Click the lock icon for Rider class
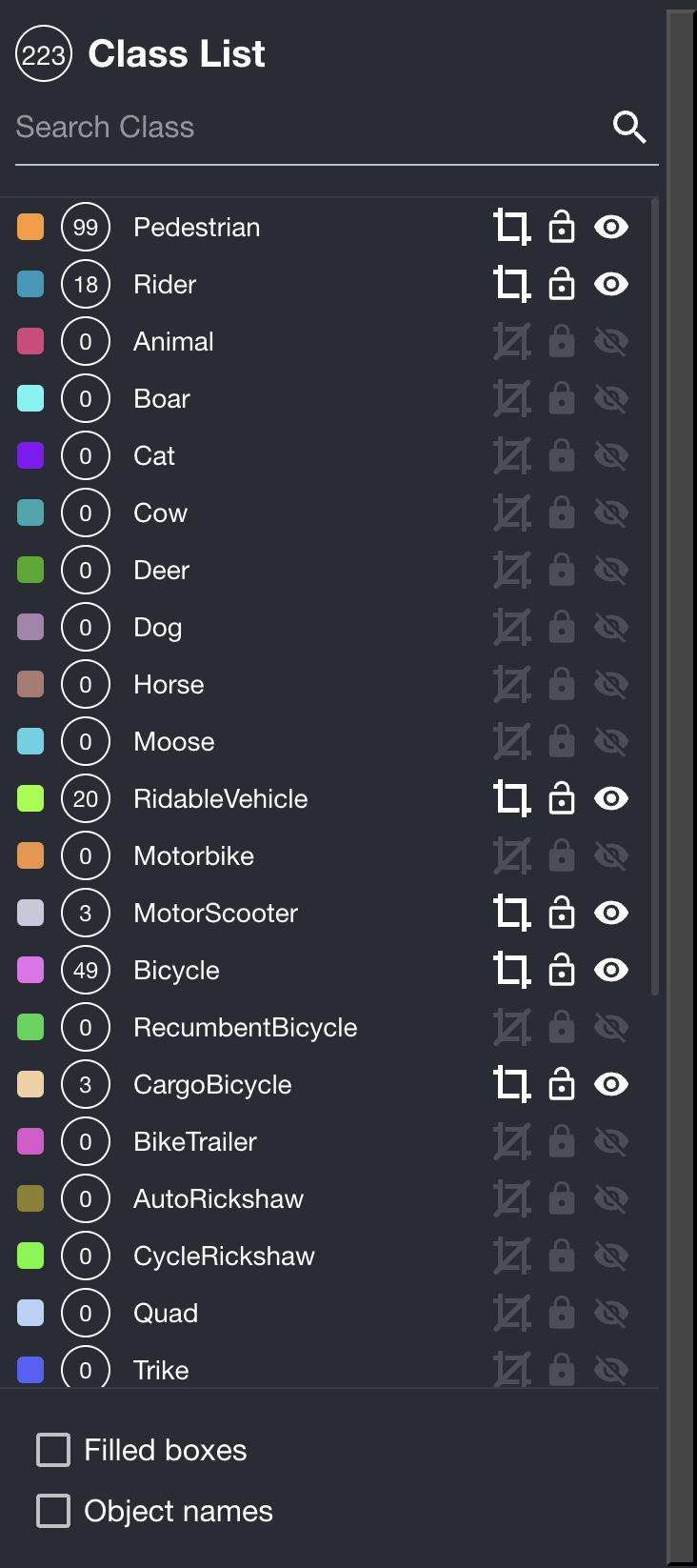 [x=562, y=285]
